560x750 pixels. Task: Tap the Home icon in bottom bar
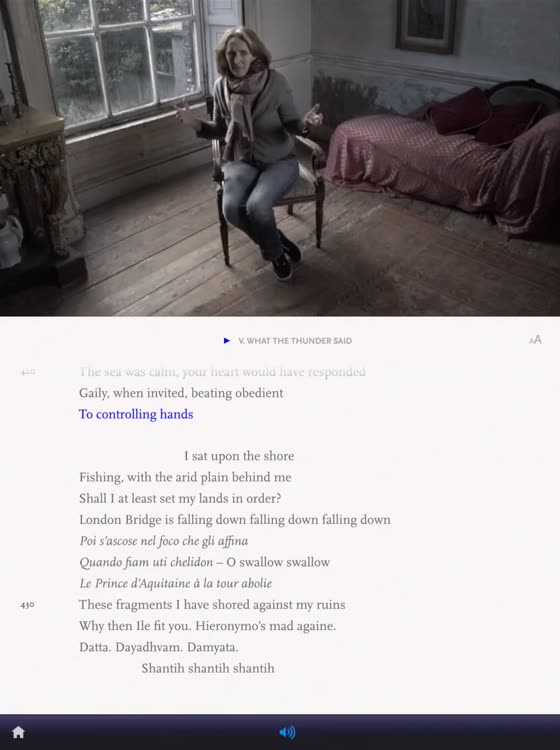click(18, 732)
